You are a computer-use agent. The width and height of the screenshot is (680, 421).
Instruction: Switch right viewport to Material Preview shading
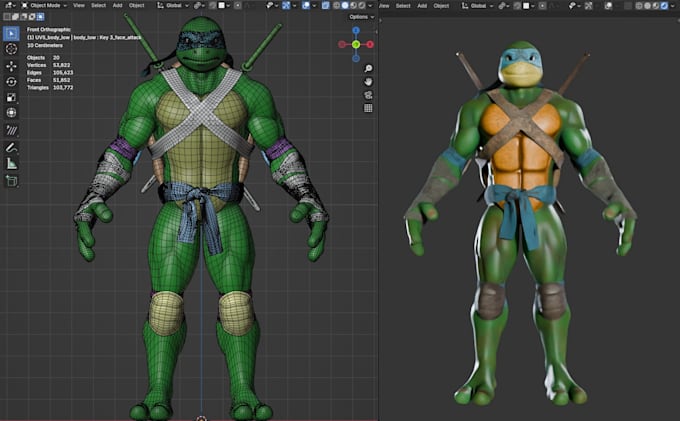point(656,6)
